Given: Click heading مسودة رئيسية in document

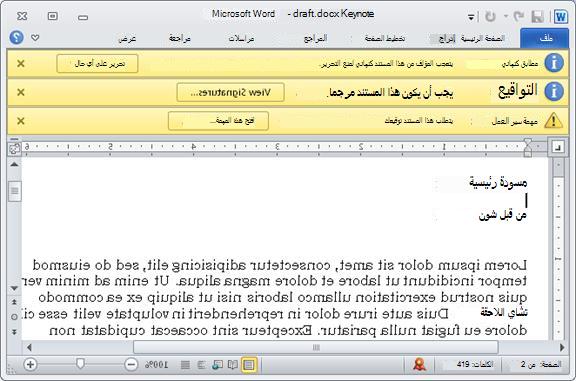Looking at the screenshot, I should (498, 182).
